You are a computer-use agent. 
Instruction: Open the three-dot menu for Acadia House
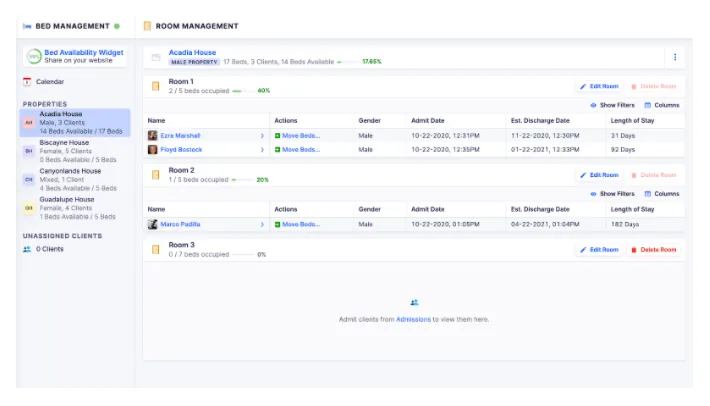pyautogui.click(x=675, y=57)
